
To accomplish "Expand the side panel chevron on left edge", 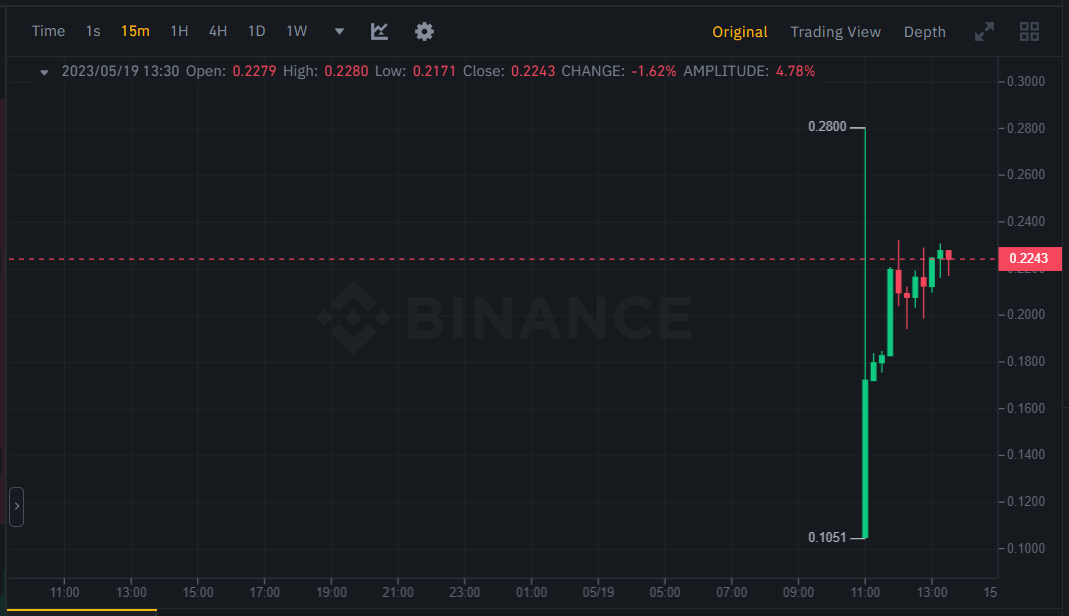I will click(16, 506).
